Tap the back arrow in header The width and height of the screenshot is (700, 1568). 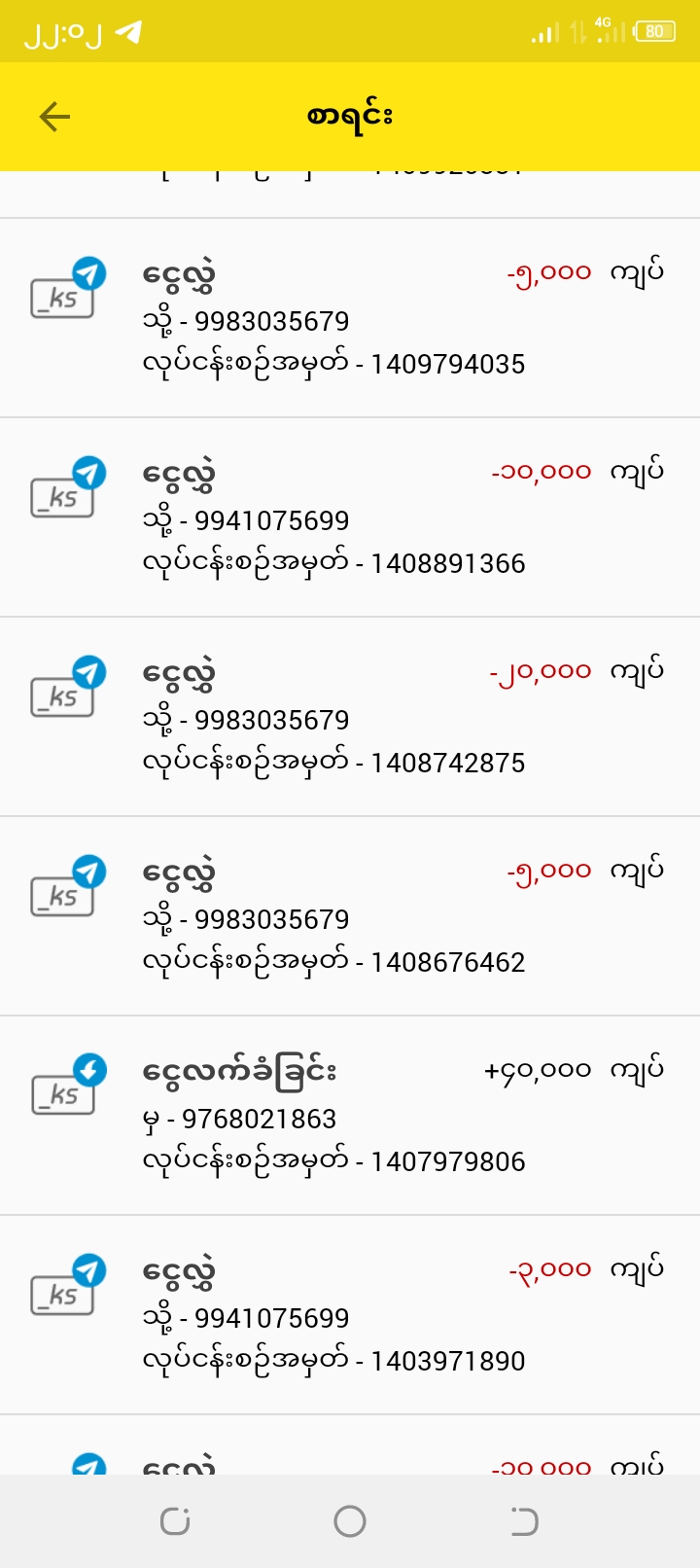54,117
